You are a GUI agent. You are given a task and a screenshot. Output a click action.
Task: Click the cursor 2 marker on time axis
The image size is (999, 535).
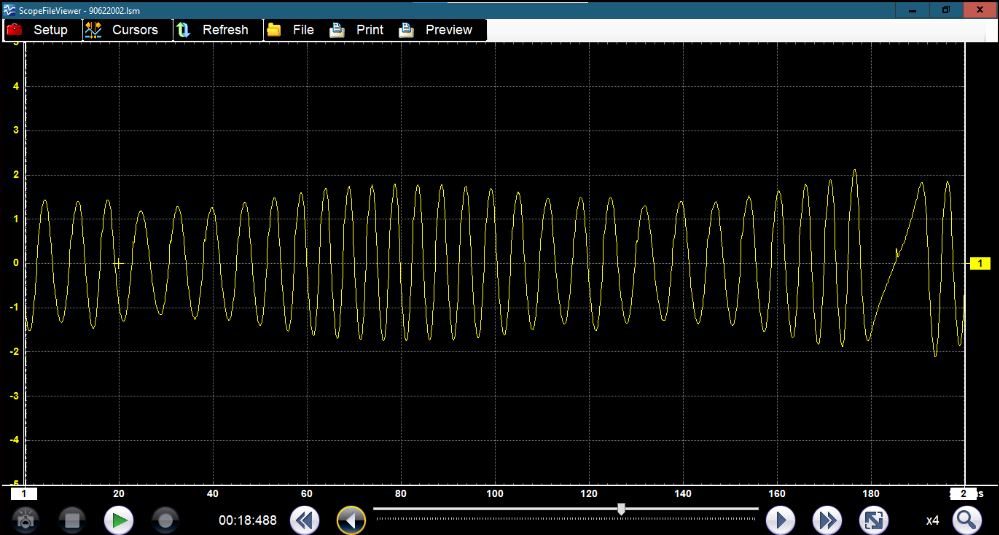pyautogui.click(x=963, y=493)
